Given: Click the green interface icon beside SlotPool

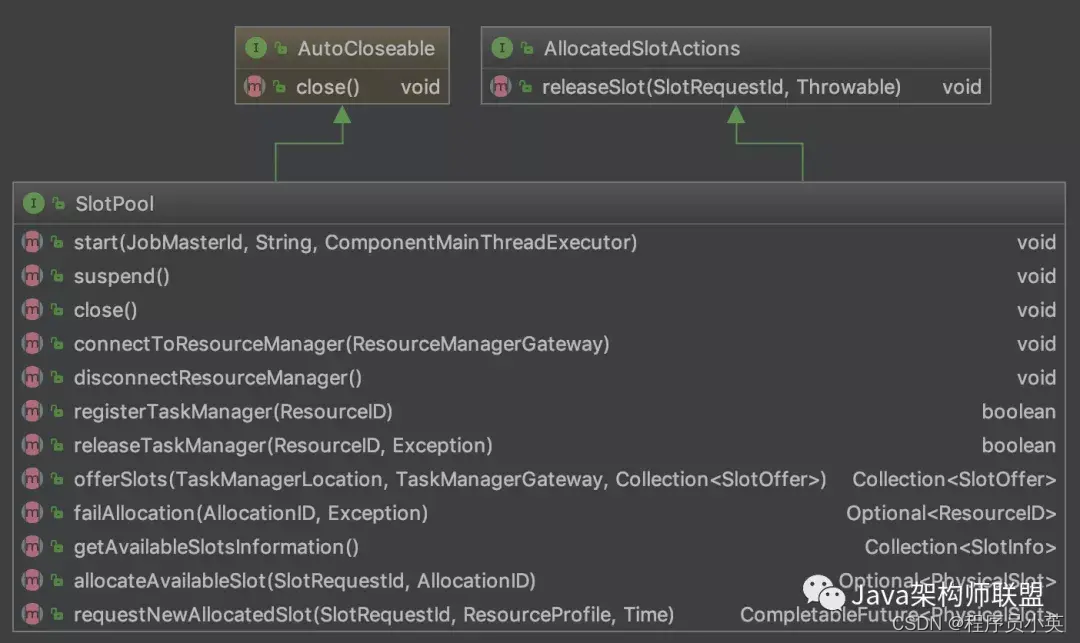Looking at the screenshot, I should pyautogui.click(x=33, y=203).
